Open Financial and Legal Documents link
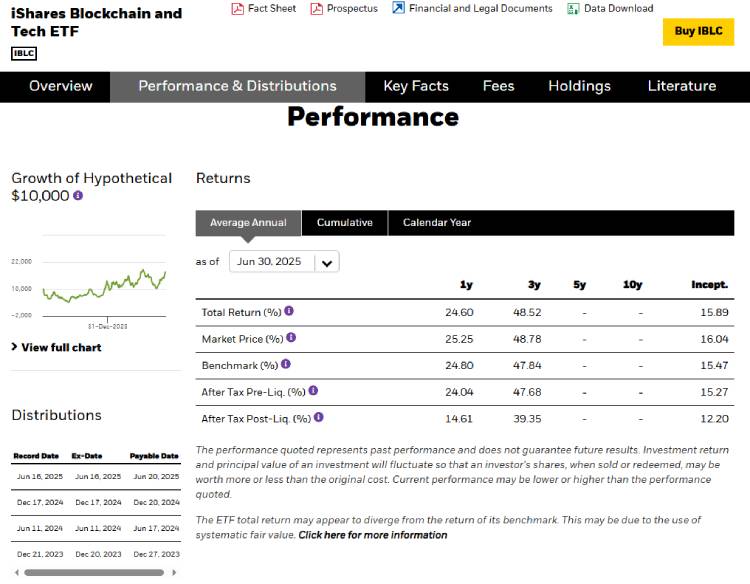 point(481,9)
